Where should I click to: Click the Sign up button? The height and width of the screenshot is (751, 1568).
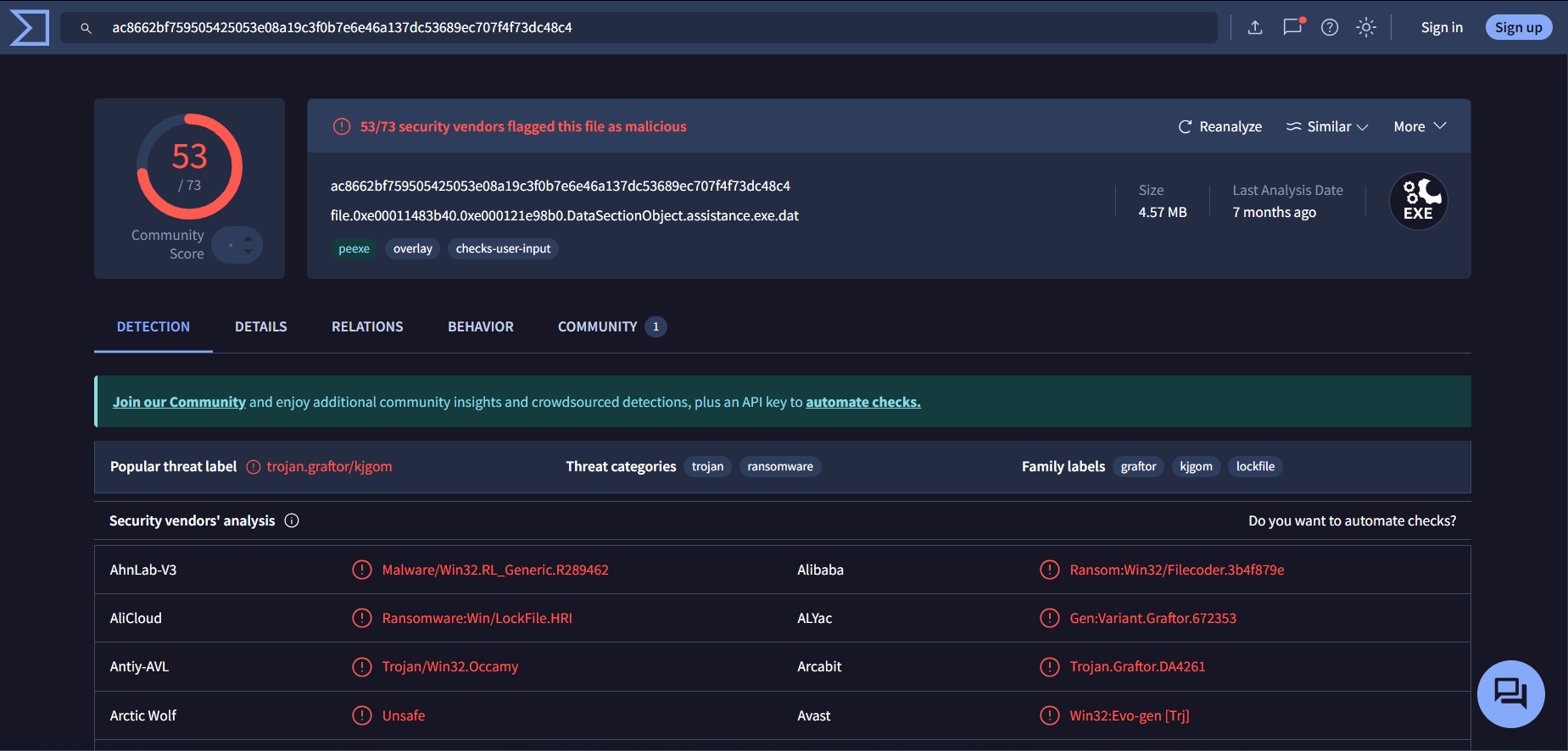click(x=1518, y=27)
